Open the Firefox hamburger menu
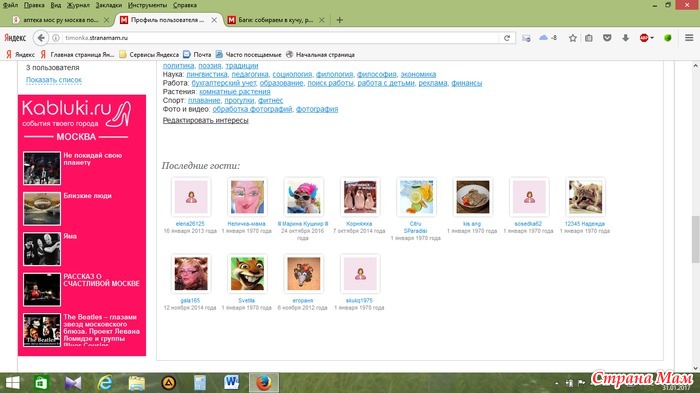The height and width of the screenshot is (393, 700). (689, 38)
